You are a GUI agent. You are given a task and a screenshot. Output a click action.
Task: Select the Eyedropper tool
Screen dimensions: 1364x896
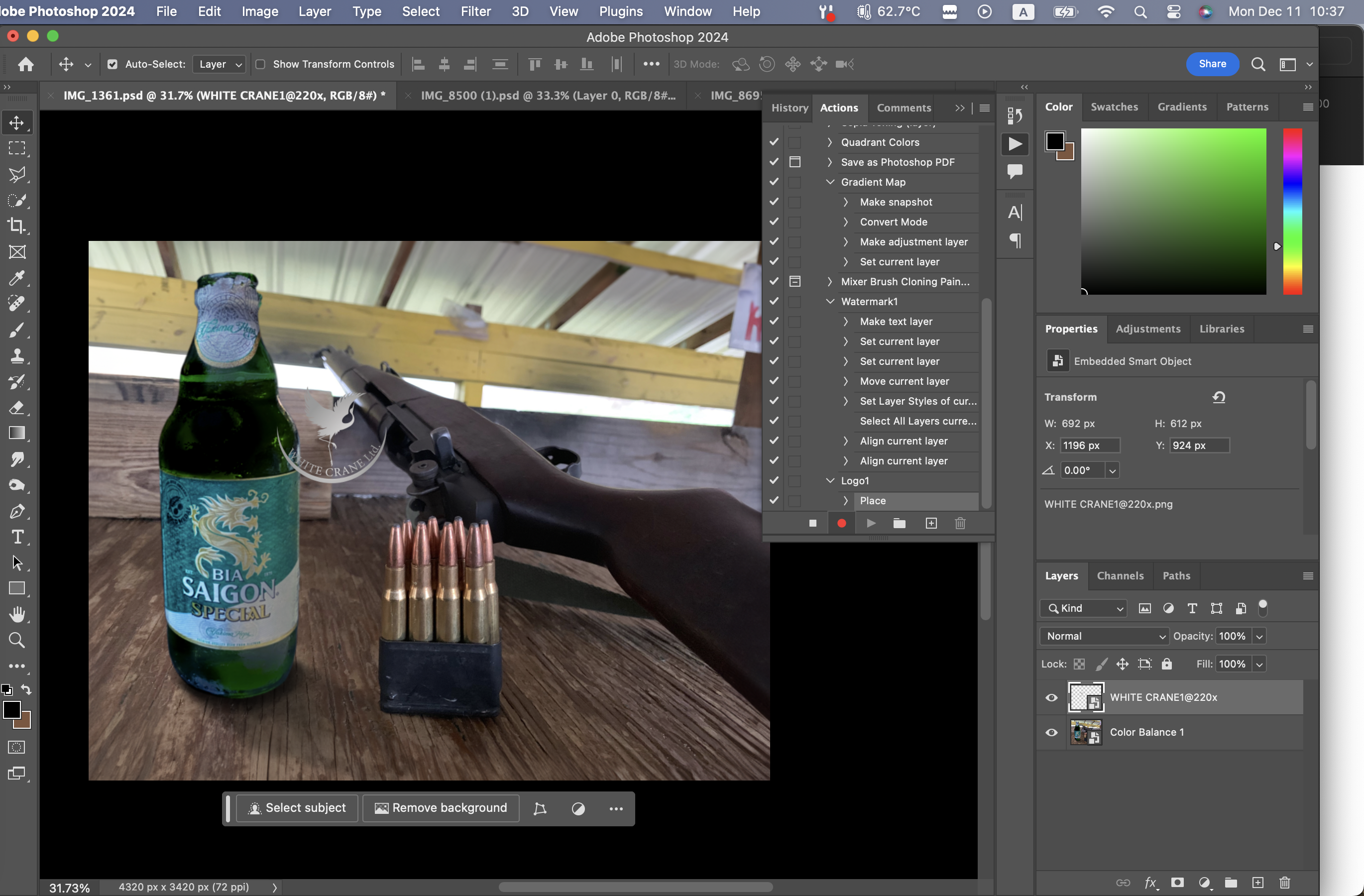pyautogui.click(x=16, y=278)
